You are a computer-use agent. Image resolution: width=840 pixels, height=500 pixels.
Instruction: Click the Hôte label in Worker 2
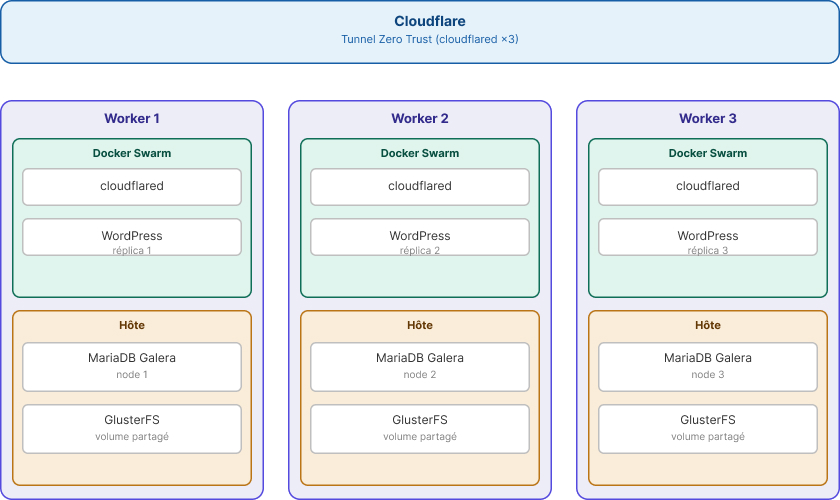pos(419,325)
